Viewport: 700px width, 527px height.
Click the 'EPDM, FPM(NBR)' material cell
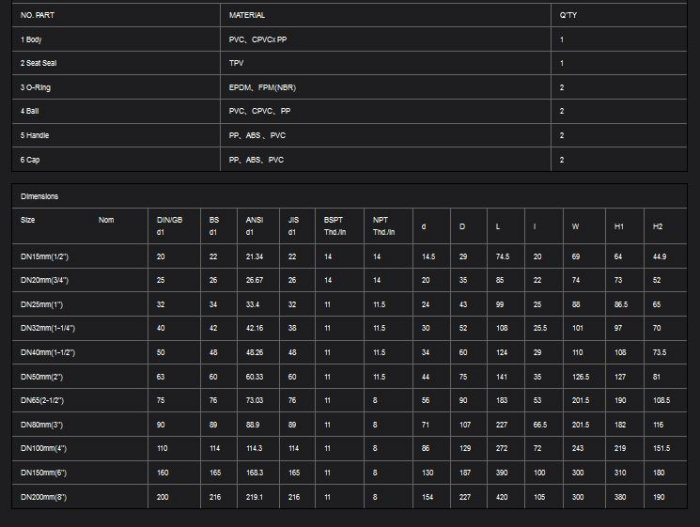coord(263,87)
